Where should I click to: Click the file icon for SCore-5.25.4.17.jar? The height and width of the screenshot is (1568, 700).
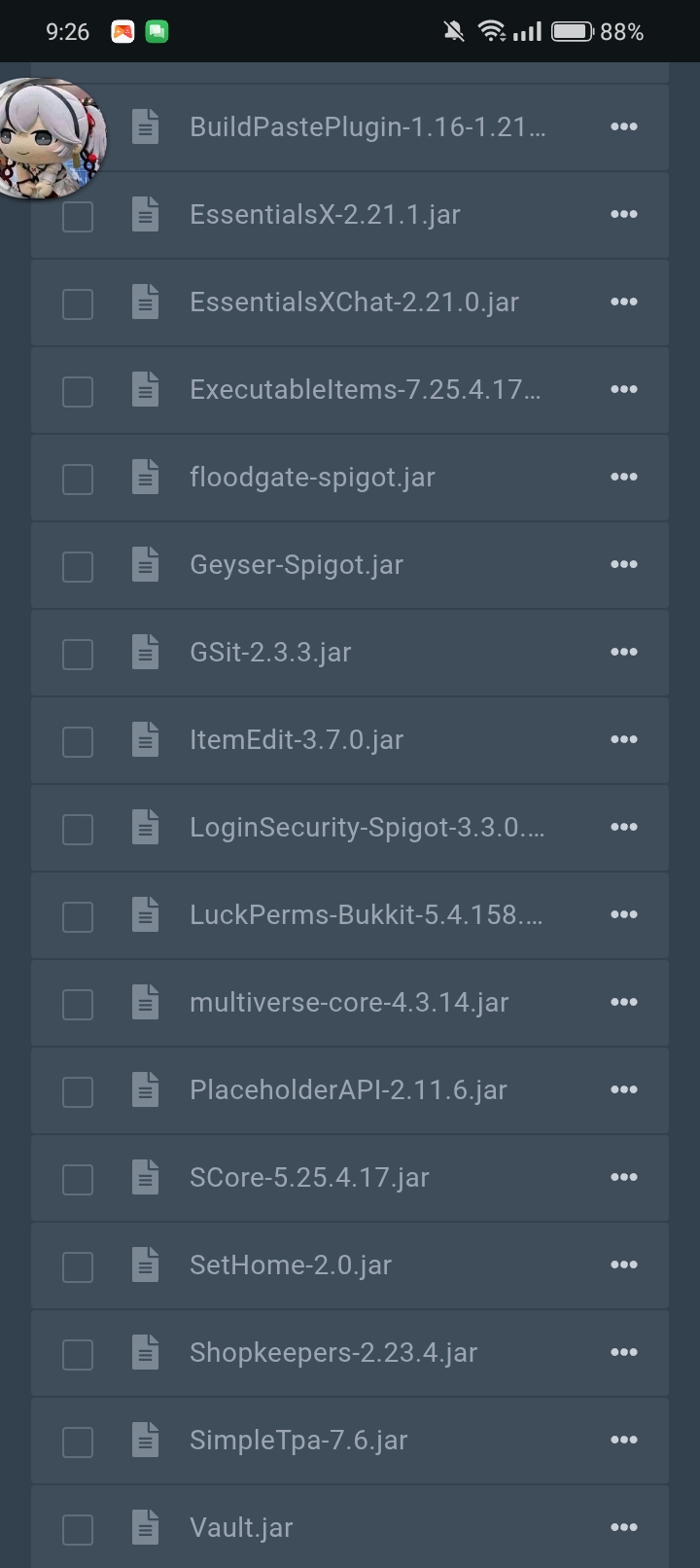click(x=145, y=1177)
